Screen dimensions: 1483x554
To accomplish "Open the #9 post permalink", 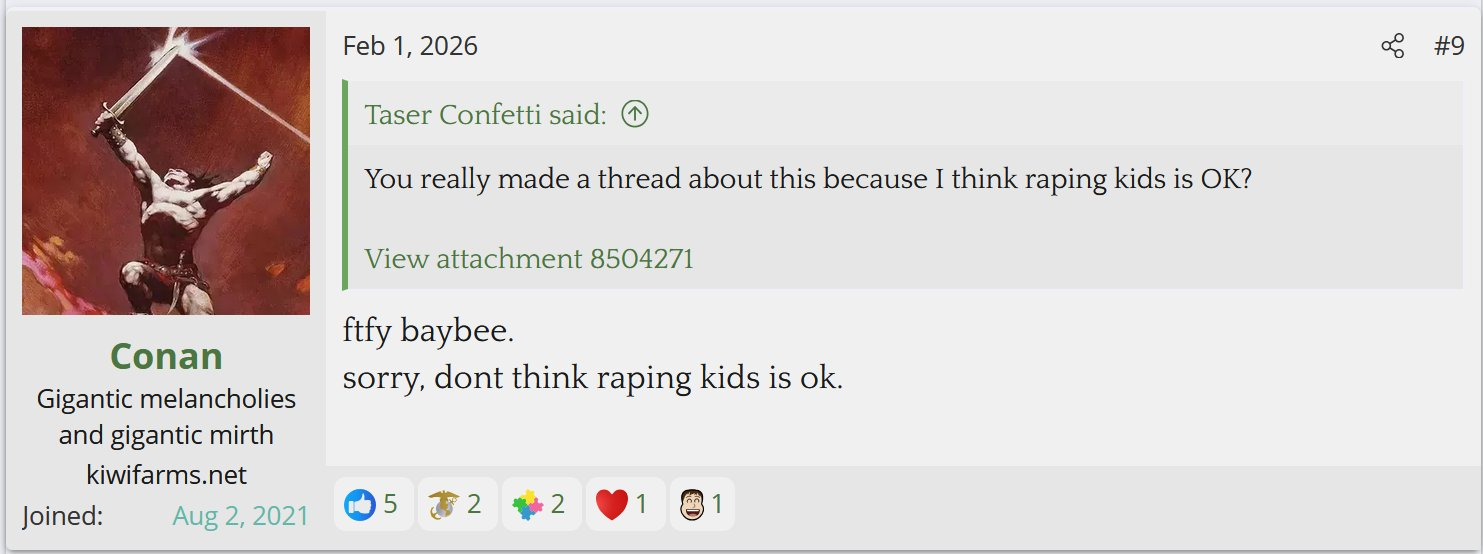I will point(1449,46).
